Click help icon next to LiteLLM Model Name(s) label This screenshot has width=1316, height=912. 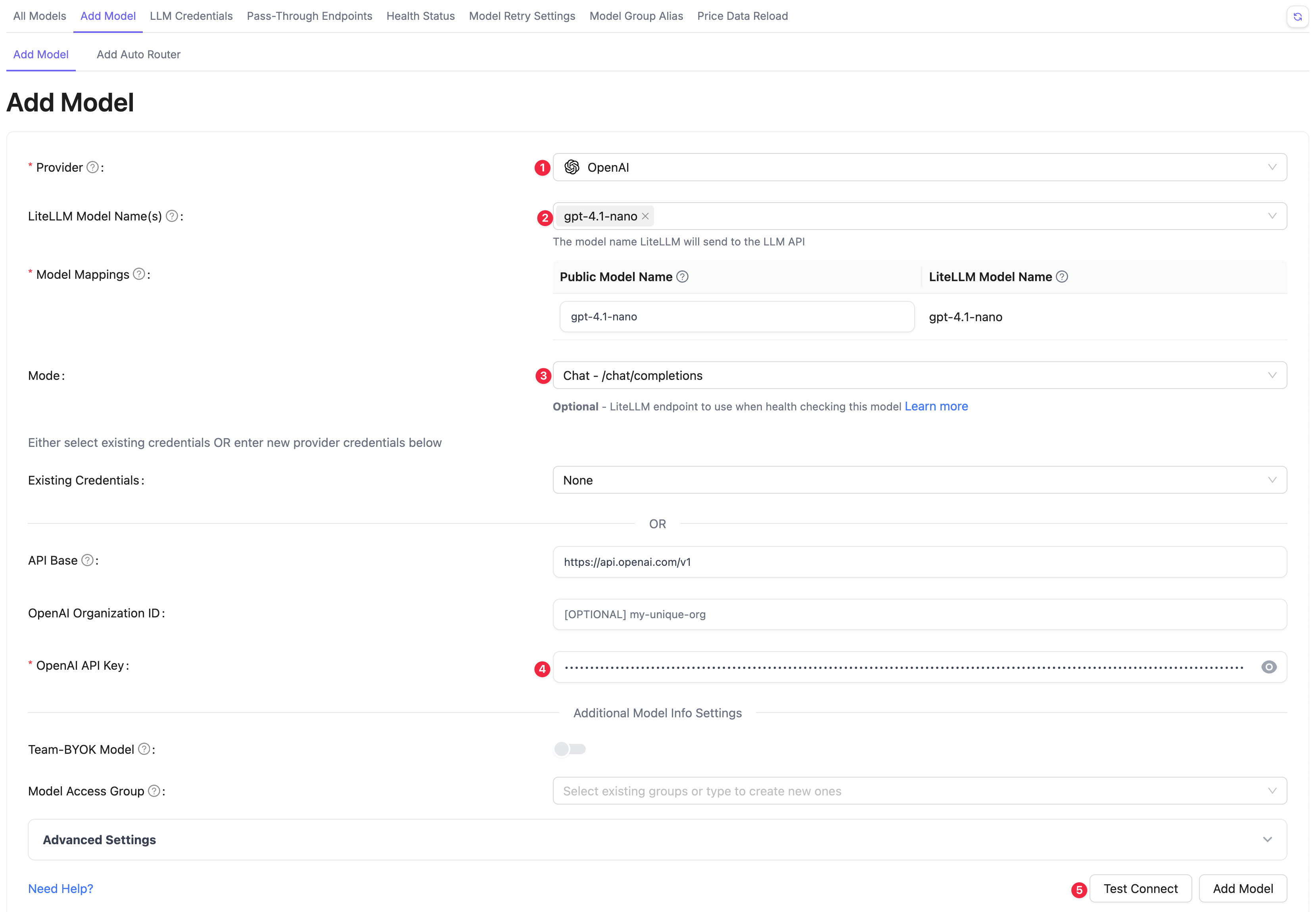pos(172,216)
